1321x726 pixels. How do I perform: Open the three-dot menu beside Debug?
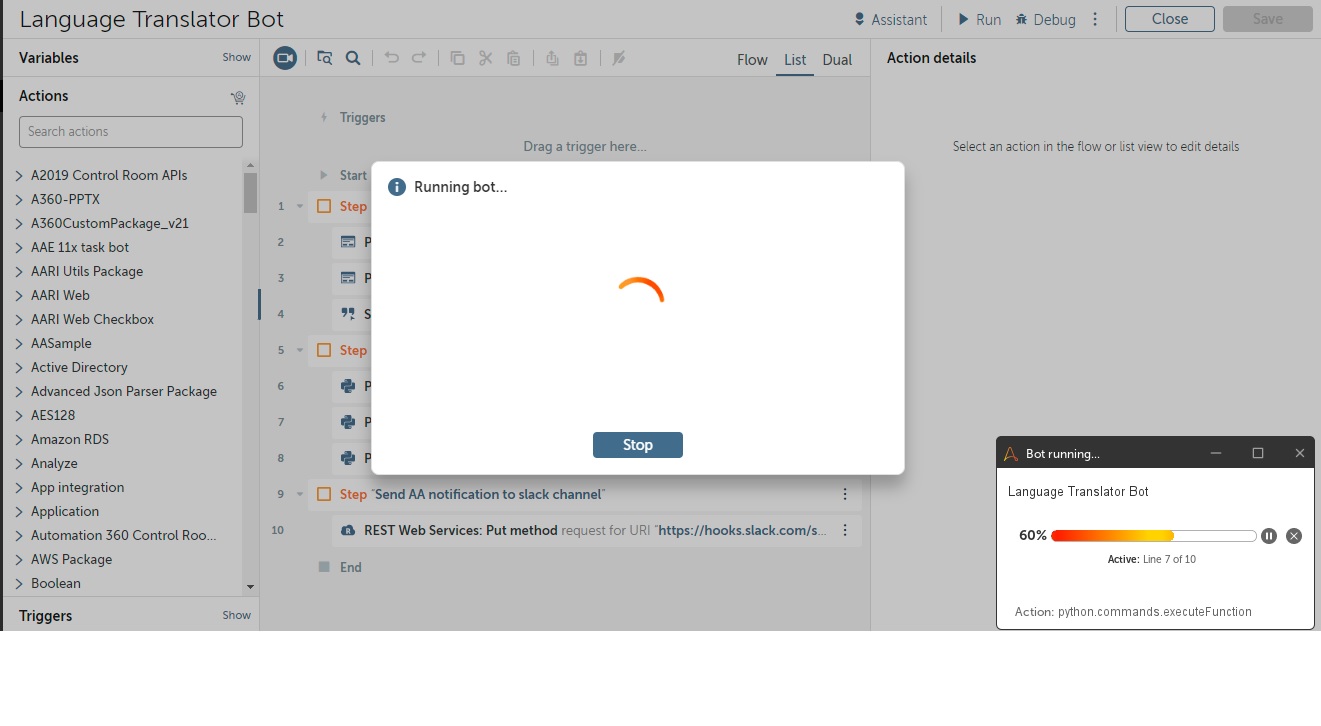tap(1095, 19)
